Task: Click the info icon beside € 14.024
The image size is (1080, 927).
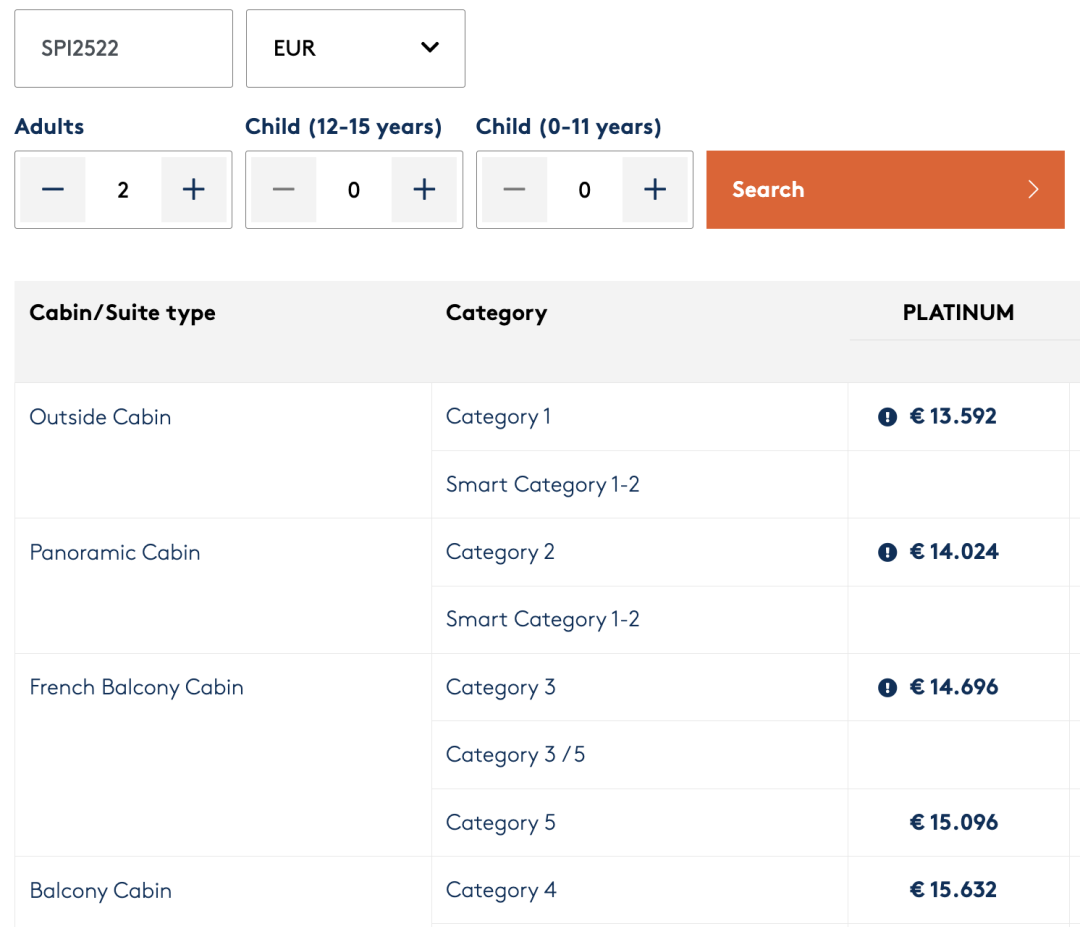Action: [x=887, y=552]
